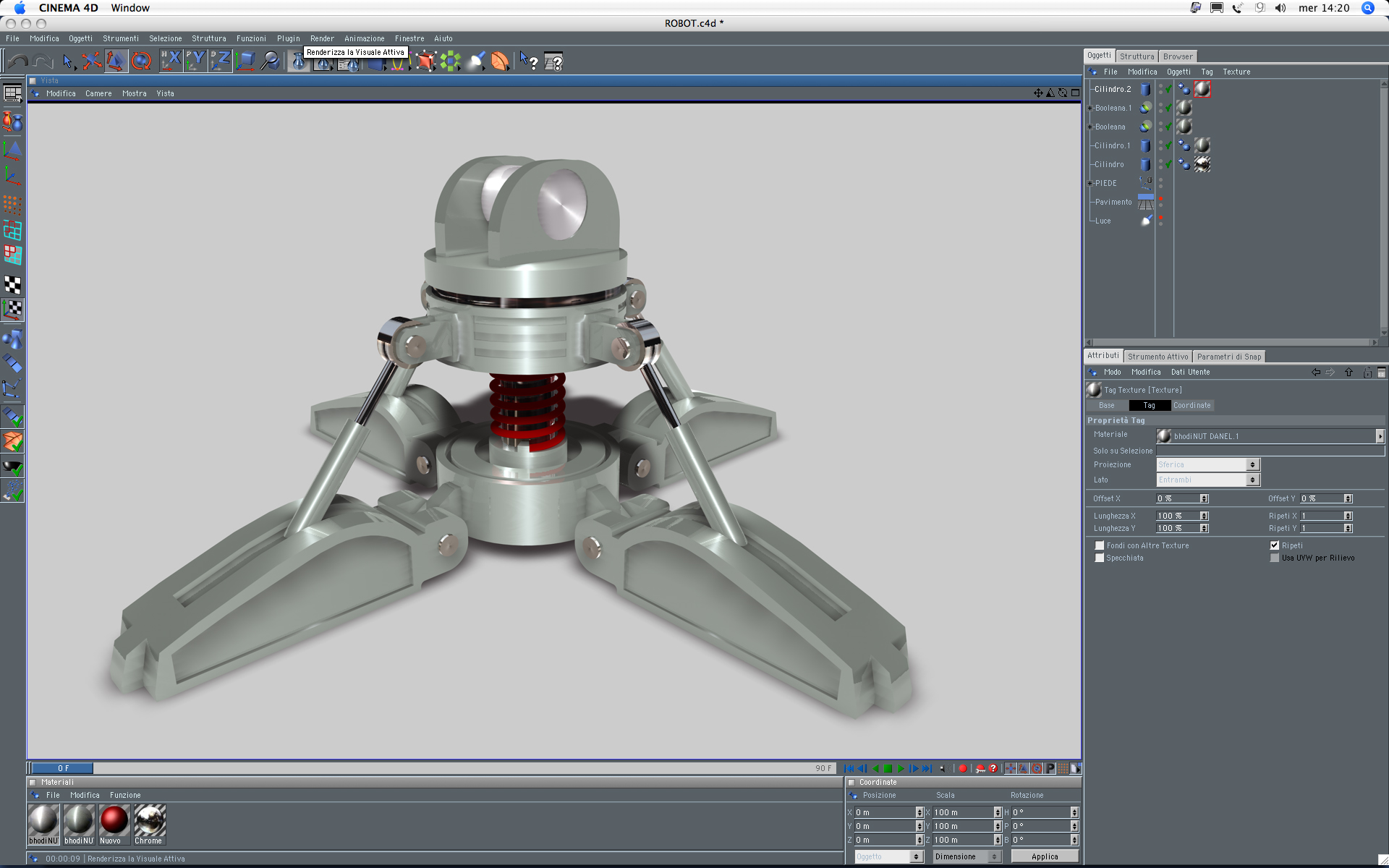Open the Texture menu in Oggetti panel
The image size is (1389, 868).
(1236, 72)
